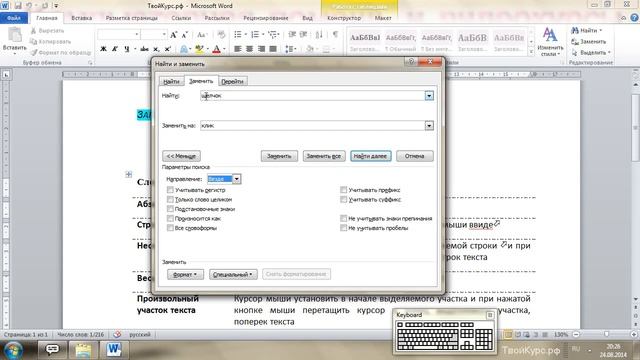Switch to the Найти tab in dialog
The width and height of the screenshot is (640, 360).
(171, 82)
